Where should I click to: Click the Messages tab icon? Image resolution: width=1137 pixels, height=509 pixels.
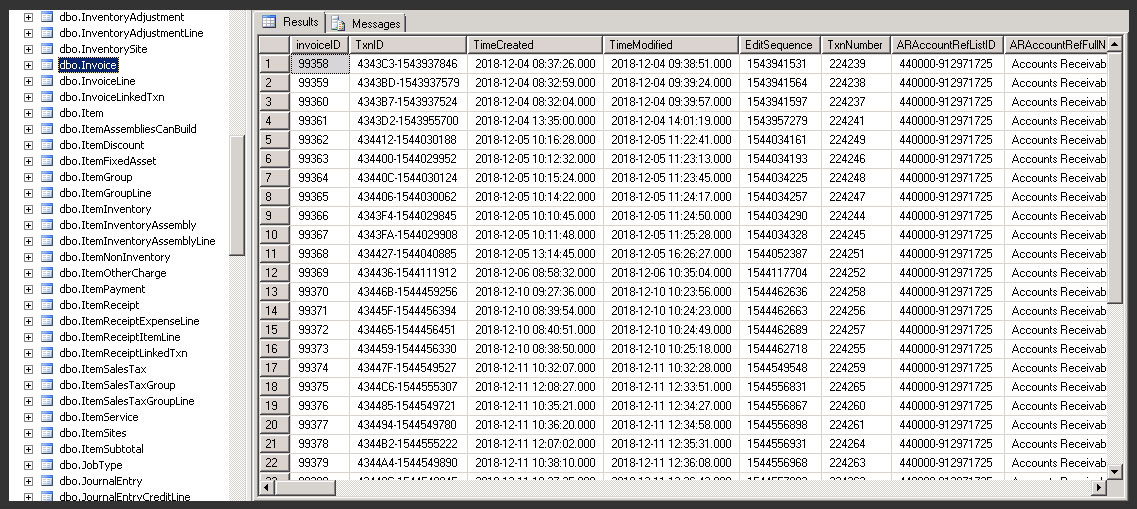[x=338, y=23]
